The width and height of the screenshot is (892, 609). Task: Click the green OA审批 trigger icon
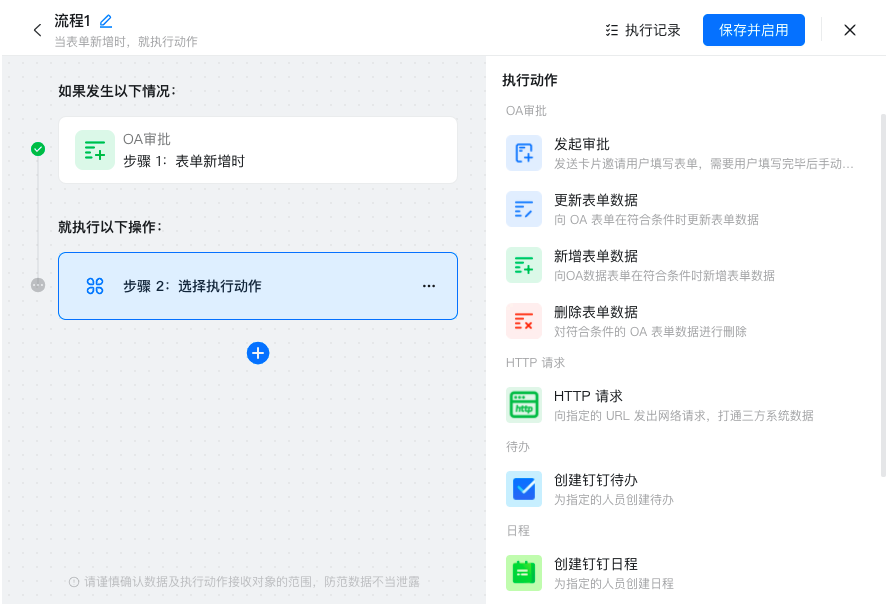[95, 150]
